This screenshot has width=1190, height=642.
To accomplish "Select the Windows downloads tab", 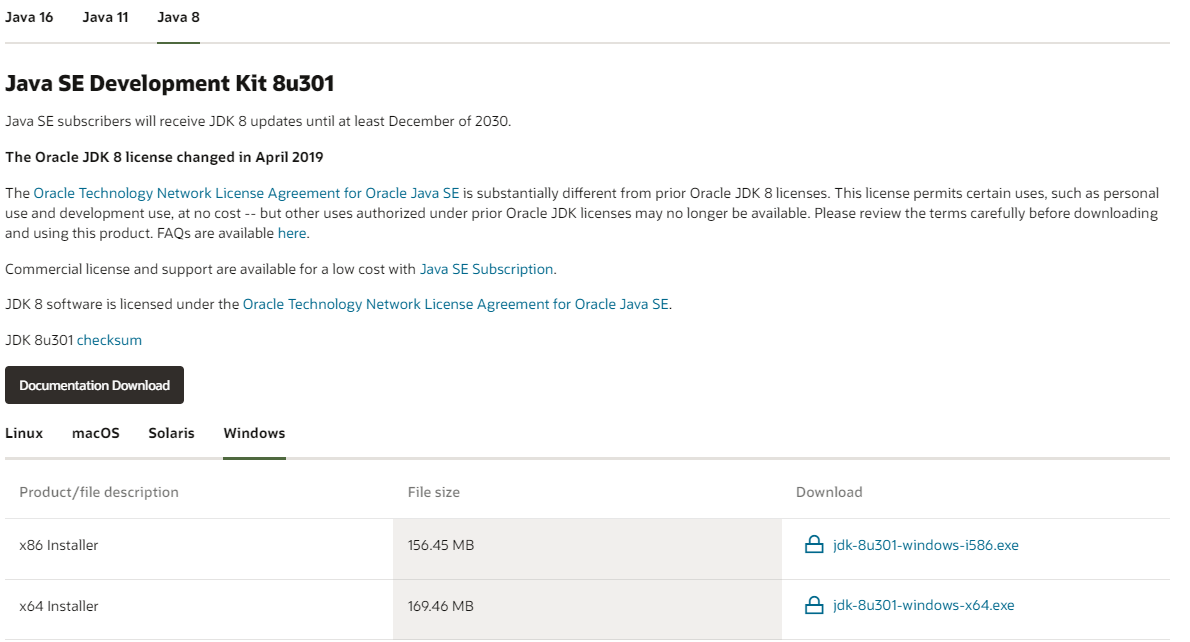I will pos(254,433).
